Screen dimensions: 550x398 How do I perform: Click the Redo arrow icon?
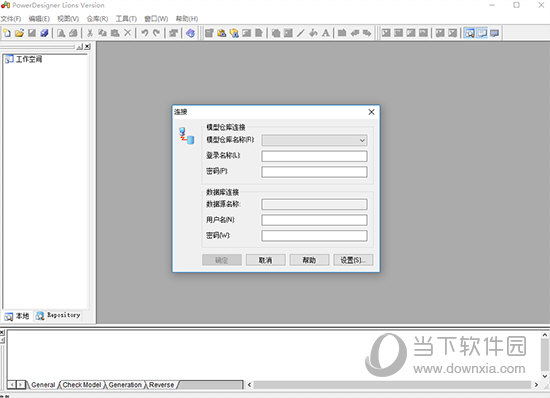156,33
